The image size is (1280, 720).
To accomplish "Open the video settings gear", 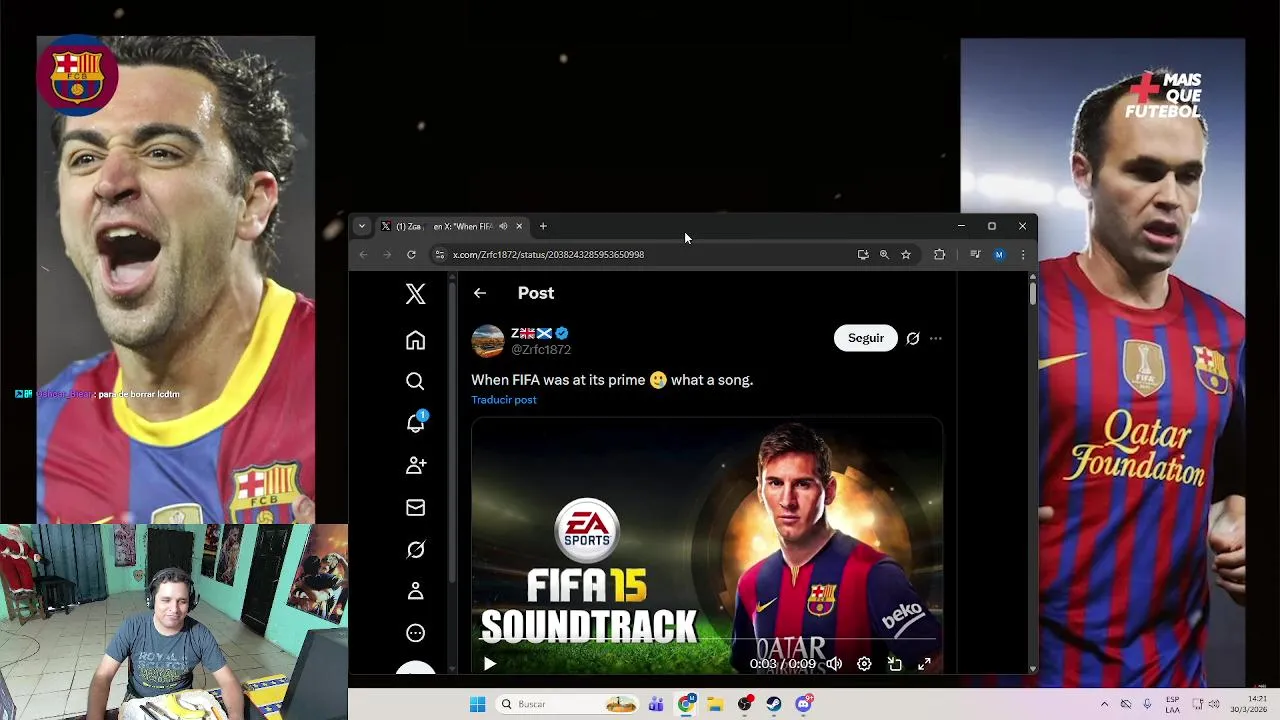I will (x=864, y=664).
